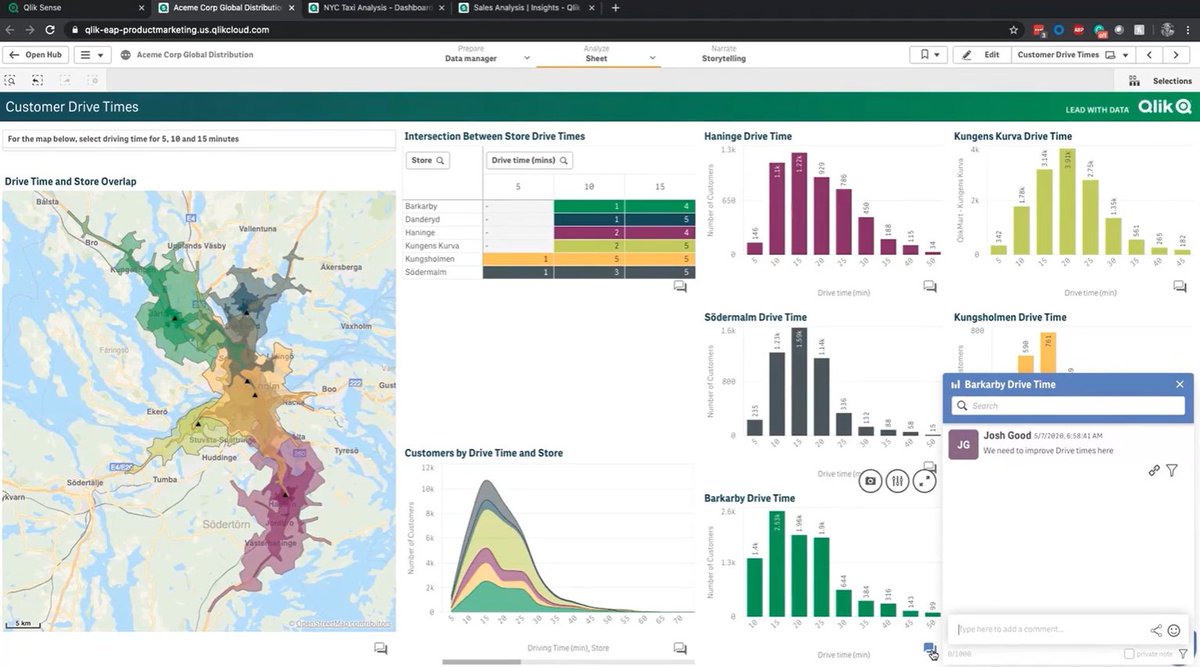
Task: Click the Aceme Corp Global Distribution app title
Action: pos(195,55)
